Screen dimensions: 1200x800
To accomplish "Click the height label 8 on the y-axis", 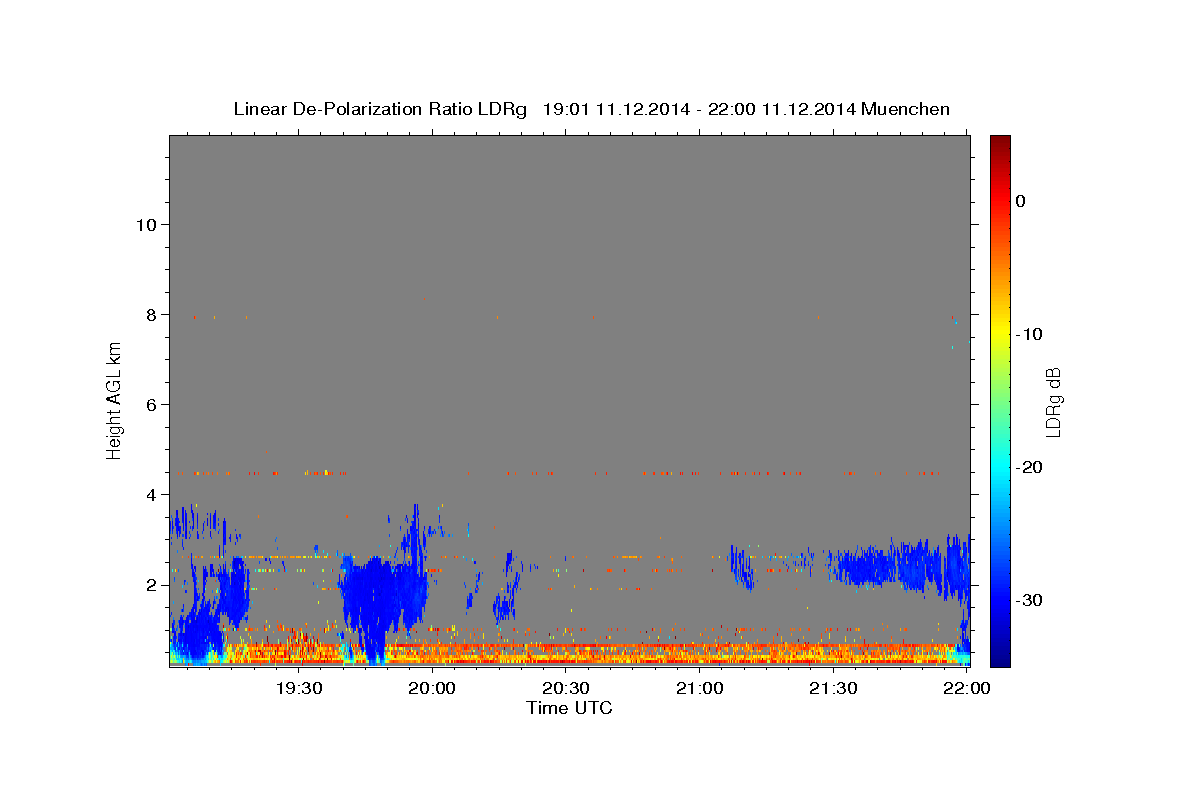I will click(x=151, y=314).
